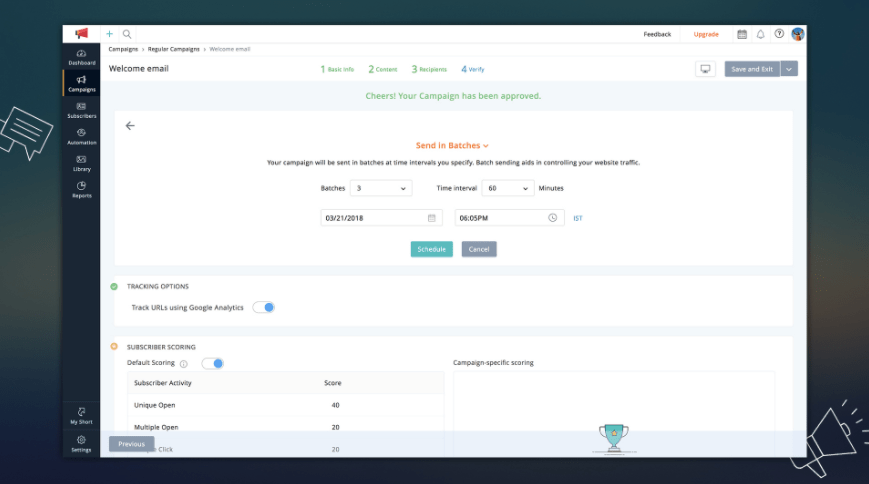Screen dimensions: 869x484
Task: Click the time field 06:05PM
Action: point(509,218)
